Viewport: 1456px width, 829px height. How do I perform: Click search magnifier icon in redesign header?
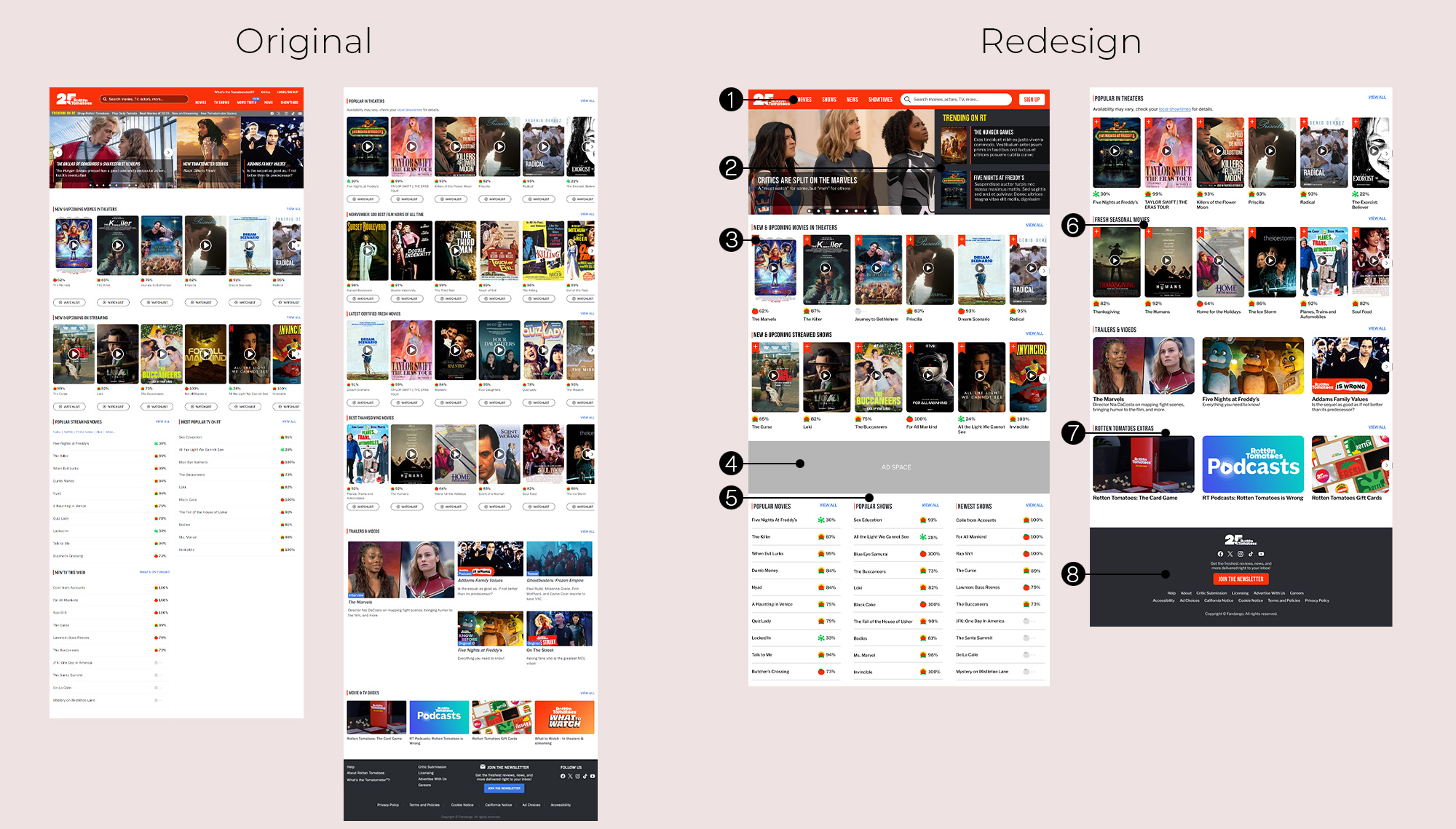pyautogui.click(x=907, y=100)
